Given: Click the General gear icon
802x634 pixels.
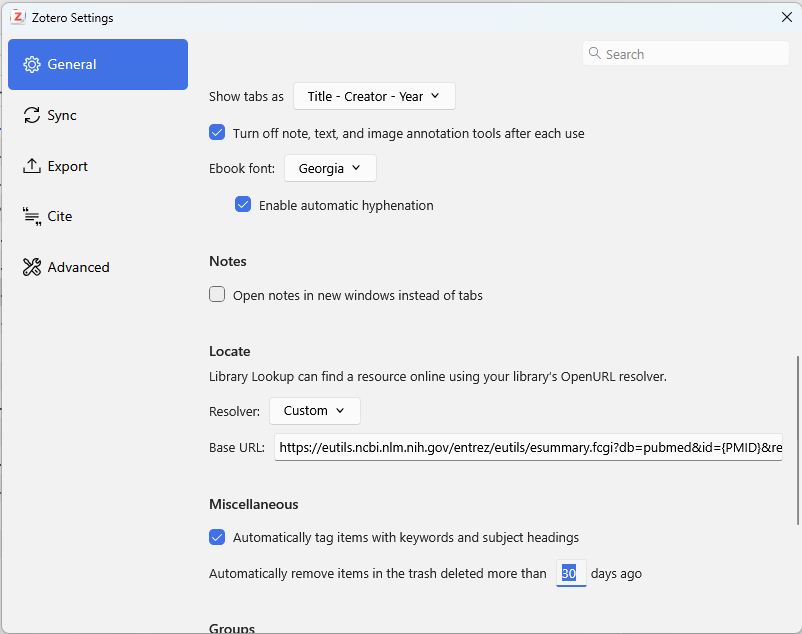Looking at the screenshot, I should (32, 64).
